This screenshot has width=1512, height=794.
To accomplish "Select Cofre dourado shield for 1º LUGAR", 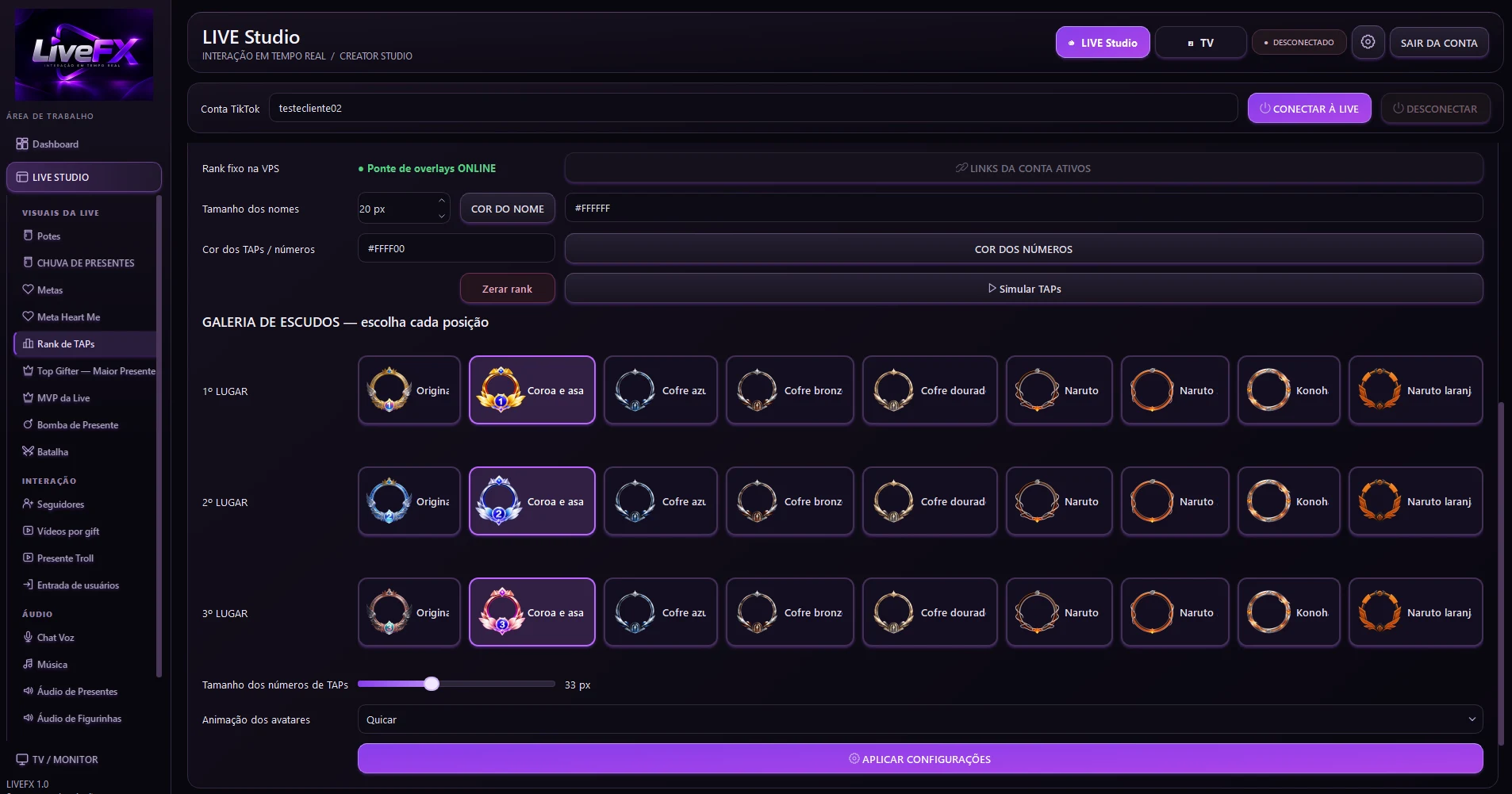I will [930, 390].
